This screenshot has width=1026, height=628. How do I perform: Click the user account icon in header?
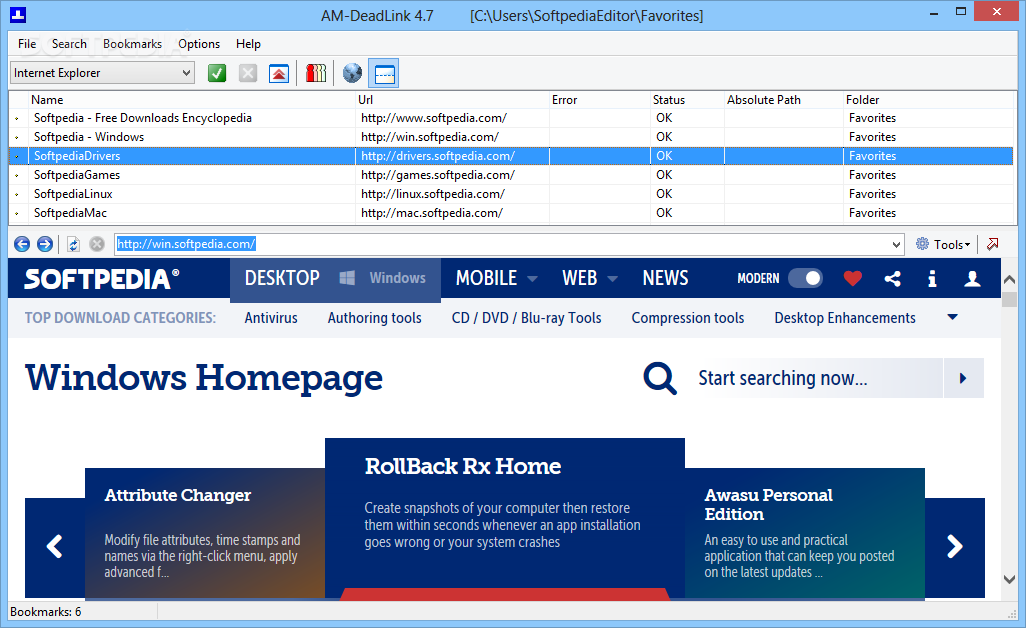[x=972, y=279]
